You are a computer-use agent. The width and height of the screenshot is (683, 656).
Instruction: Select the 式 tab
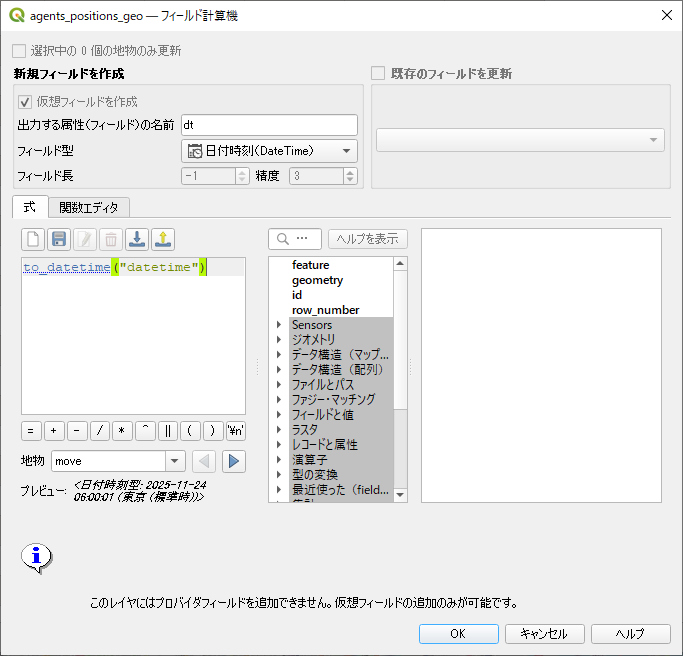pos(30,207)
